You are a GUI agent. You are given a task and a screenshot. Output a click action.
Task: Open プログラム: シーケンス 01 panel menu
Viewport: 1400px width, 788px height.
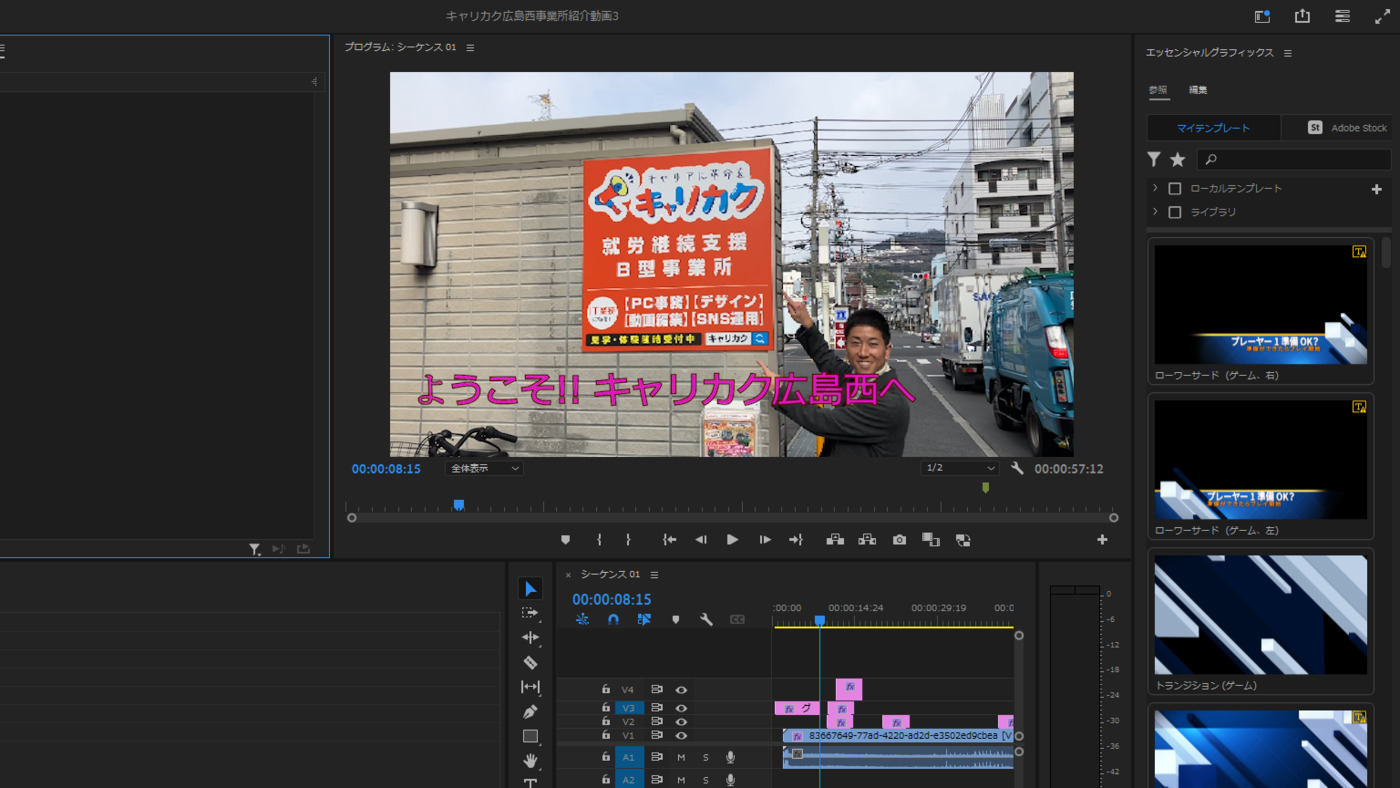[470, 47]
